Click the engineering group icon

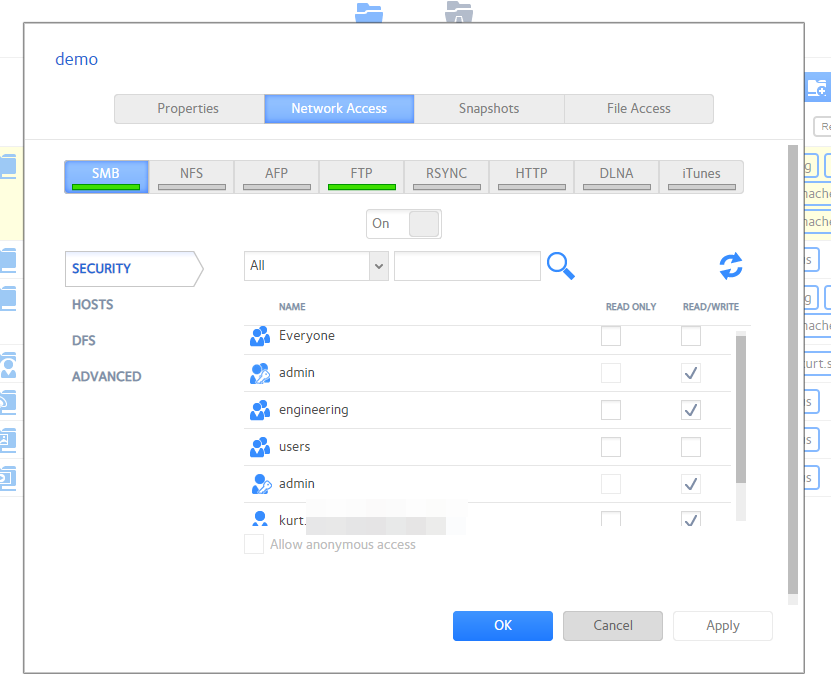(260, 410)
